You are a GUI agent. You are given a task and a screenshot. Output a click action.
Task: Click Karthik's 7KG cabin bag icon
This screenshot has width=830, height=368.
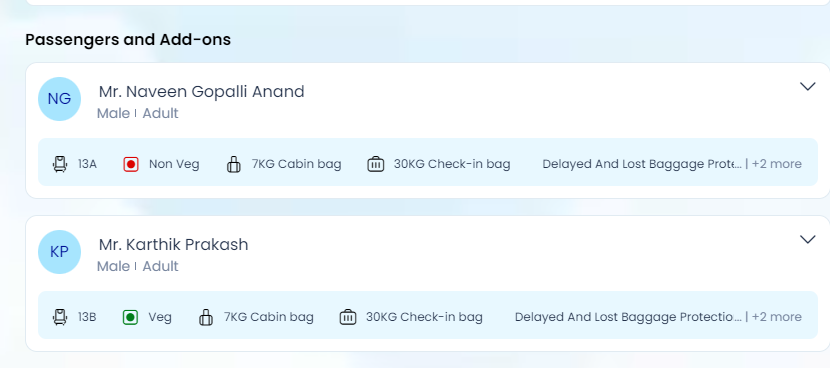coord(206,317)
